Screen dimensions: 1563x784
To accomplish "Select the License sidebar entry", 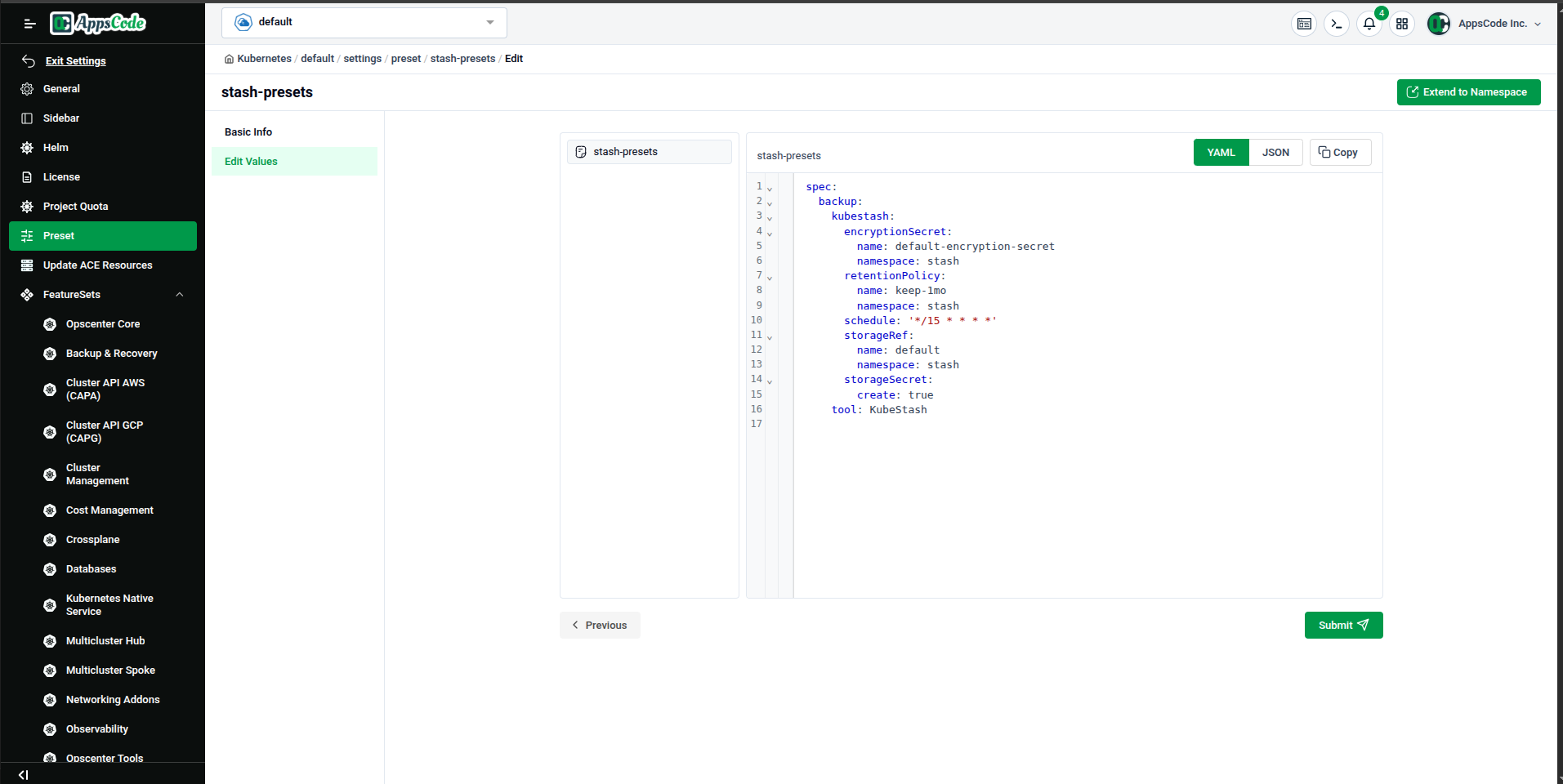I will 61,176.
